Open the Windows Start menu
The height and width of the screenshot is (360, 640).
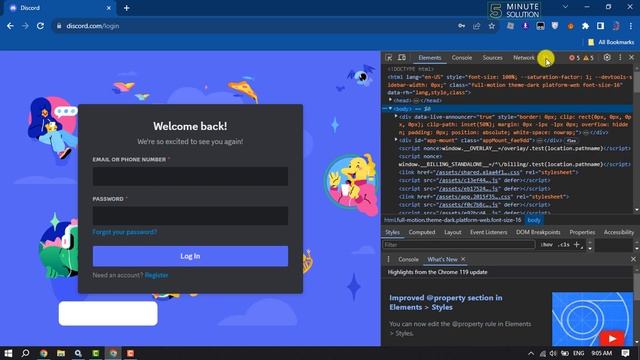(8, 353)
